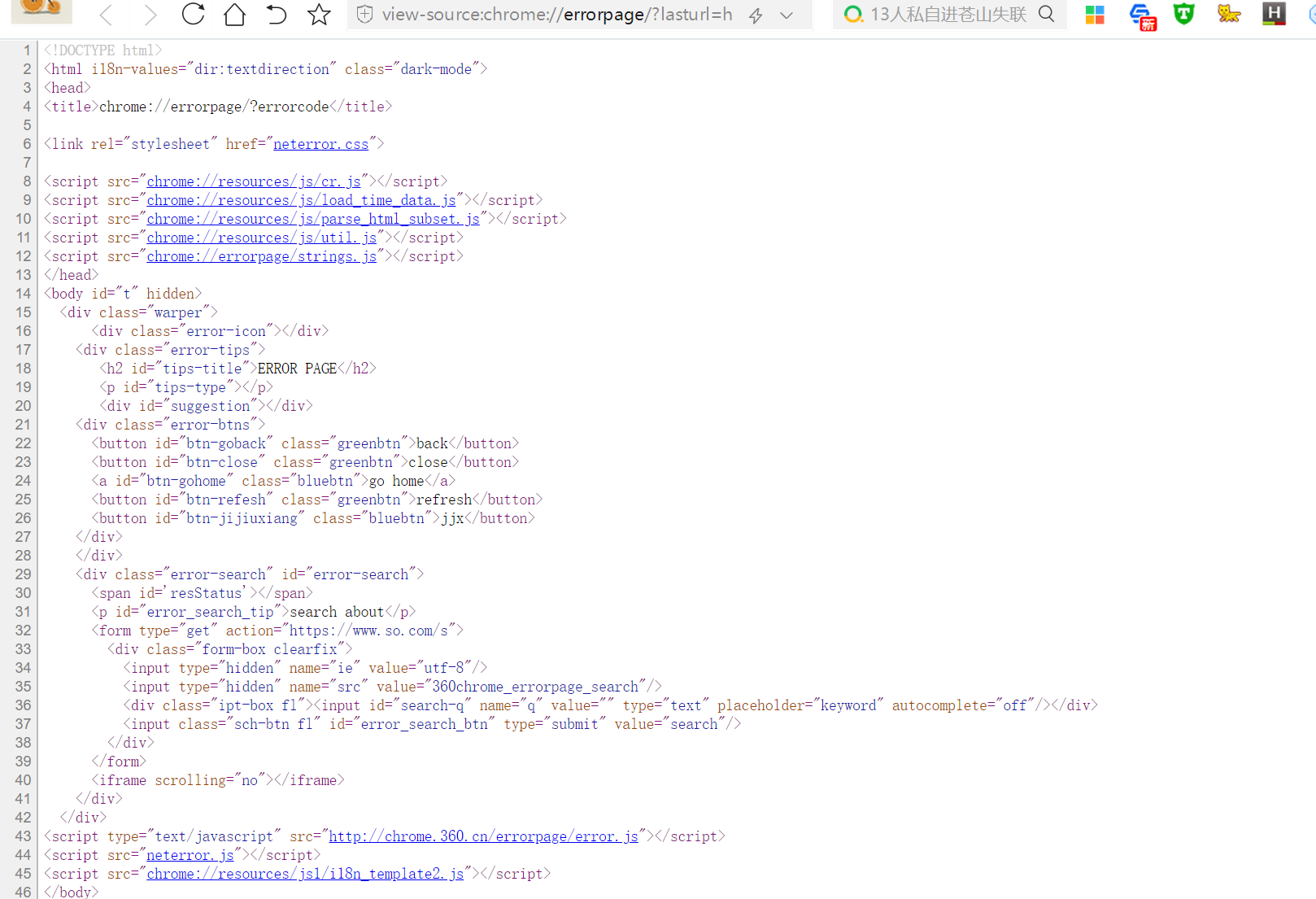Open the chrome.360.cn error.js link
This screenshot has height=899, width=1316.
(484, 836)
